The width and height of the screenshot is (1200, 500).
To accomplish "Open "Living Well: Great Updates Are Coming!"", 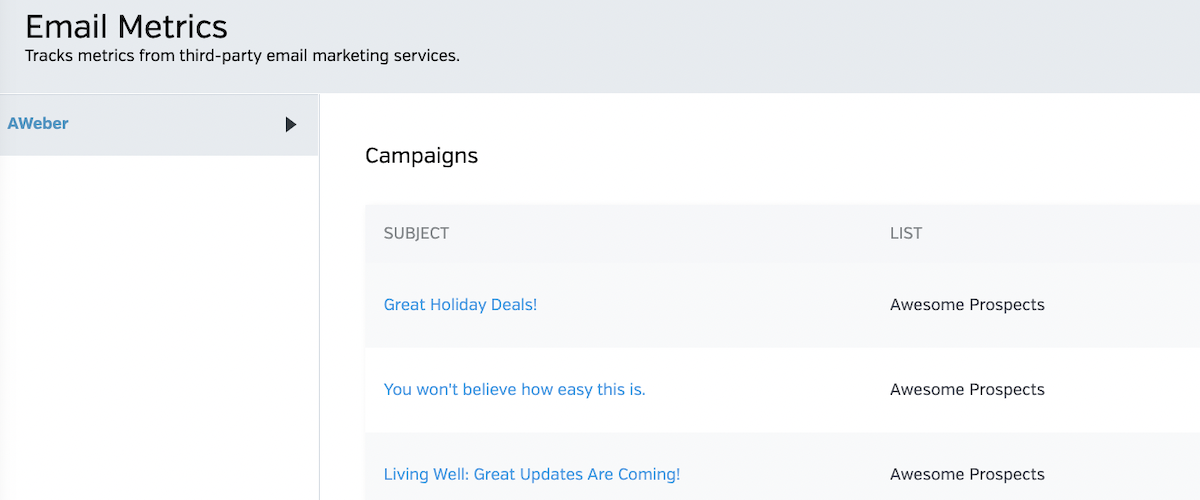I will click(531, 475).
